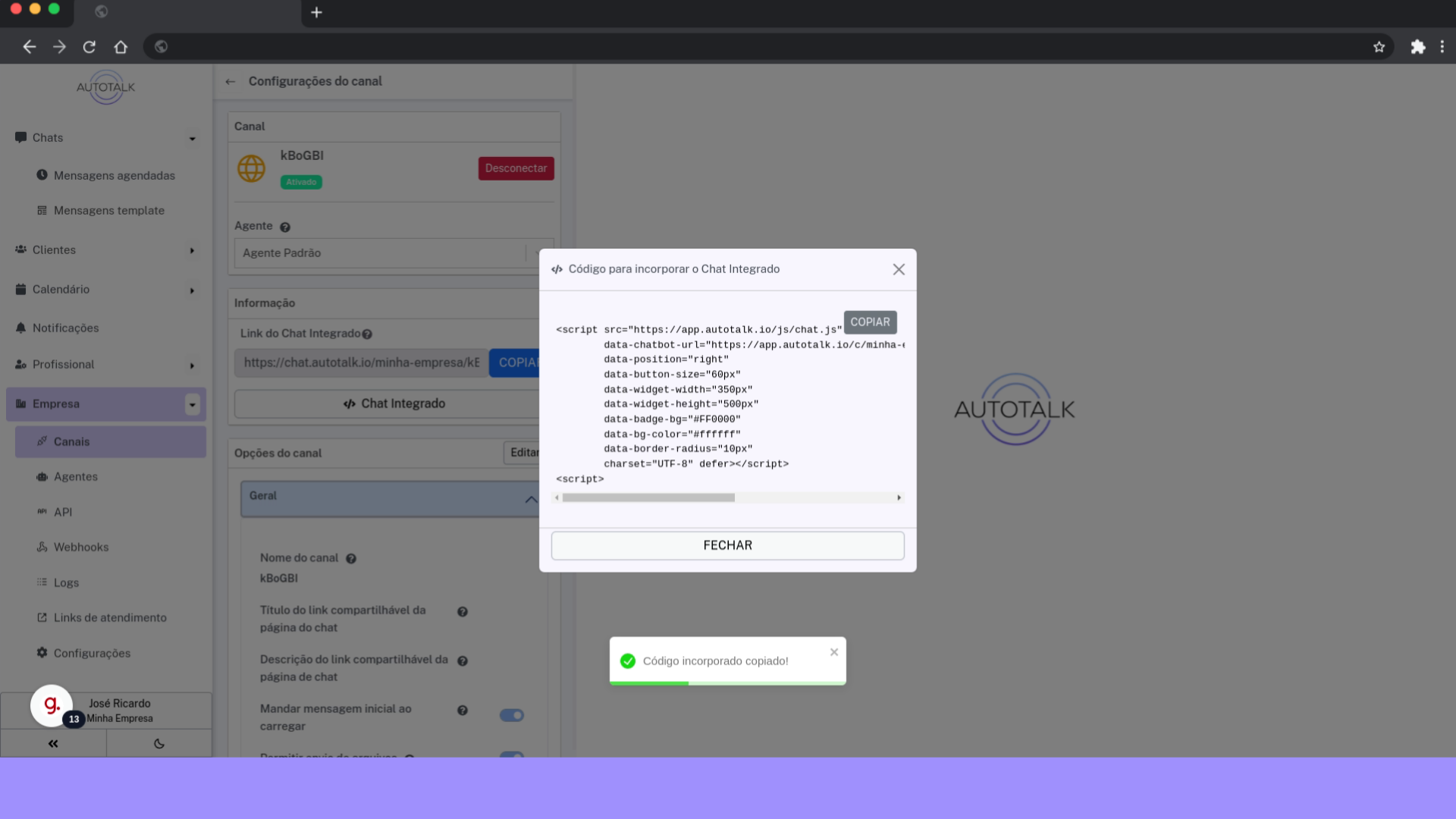Go back with the Configurações do canal arrow

[x=231, y=81]
